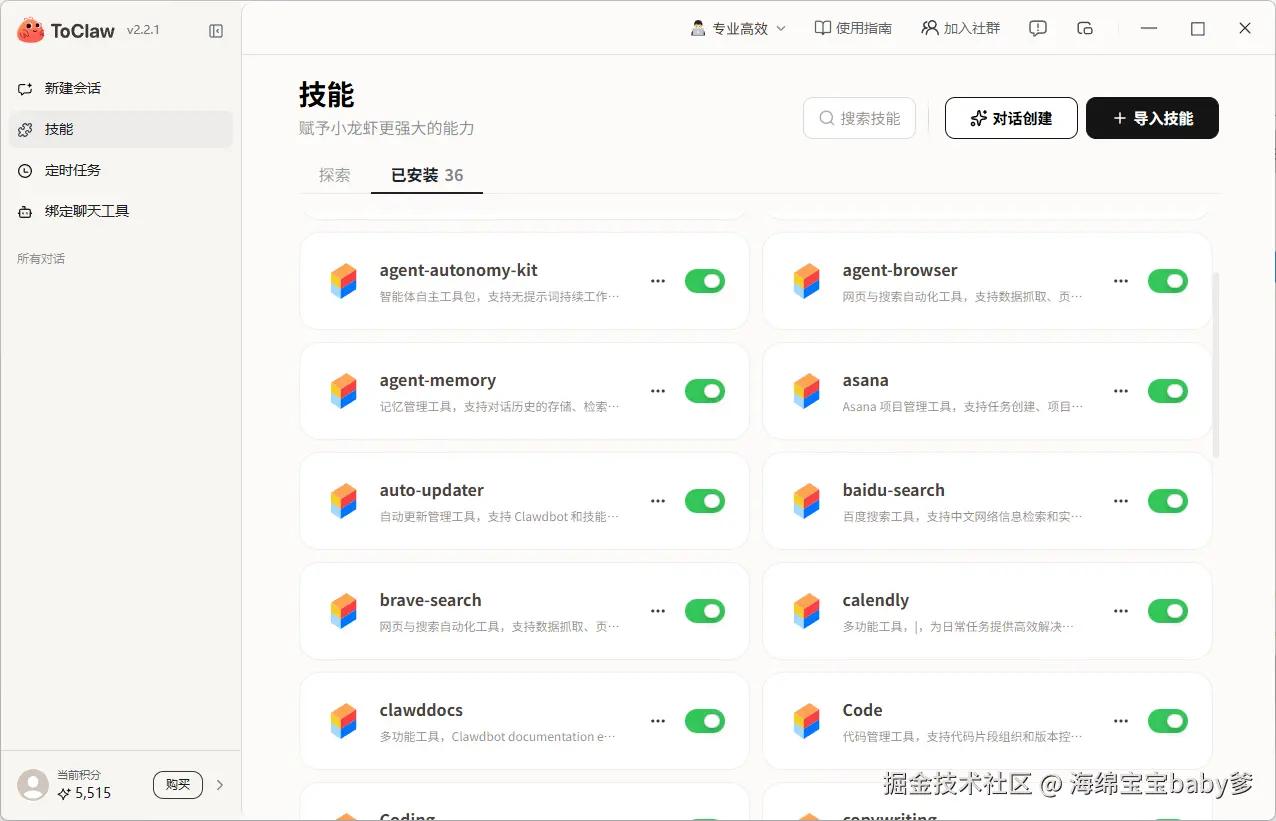Image resolution: width=1276 pixels, height=821 pixels.
Task: Click 5,515 points value
Action: [x=93, y=794]
